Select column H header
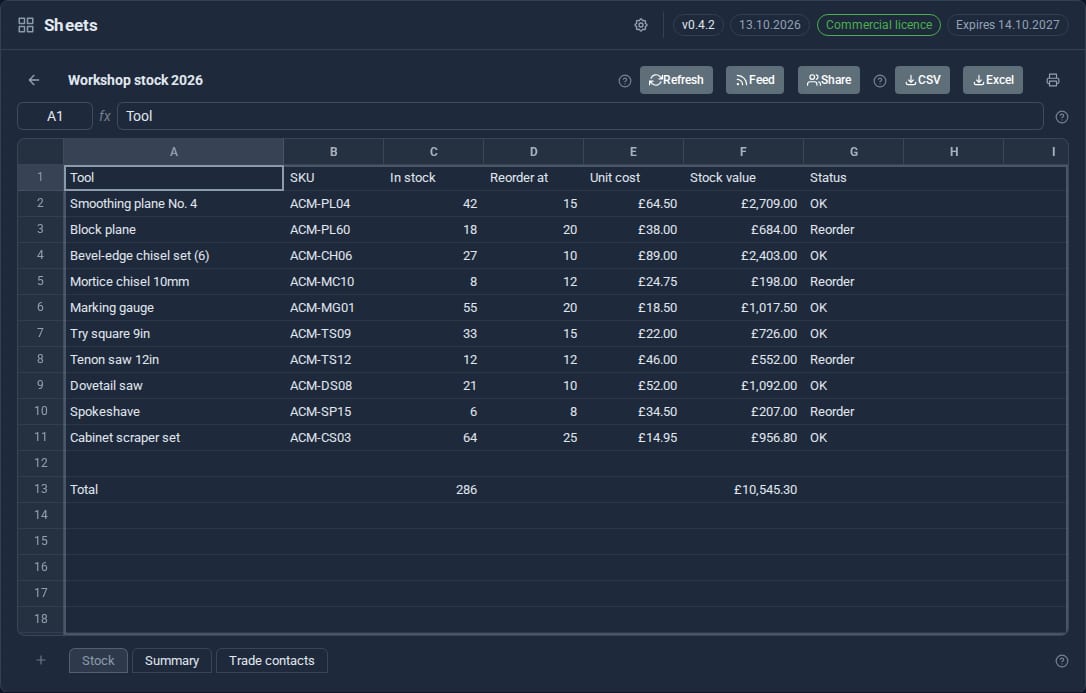 pyautogui.click(x=954, y=152)
